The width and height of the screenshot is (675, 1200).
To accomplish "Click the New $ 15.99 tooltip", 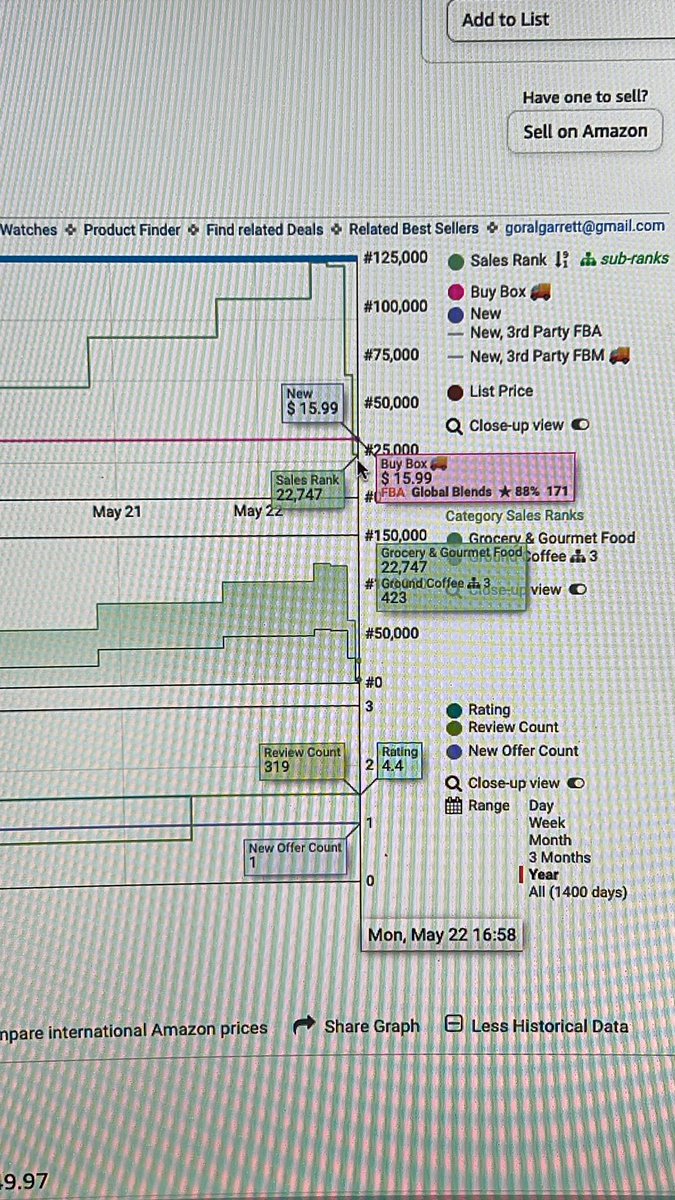I will tap(313, 401).
